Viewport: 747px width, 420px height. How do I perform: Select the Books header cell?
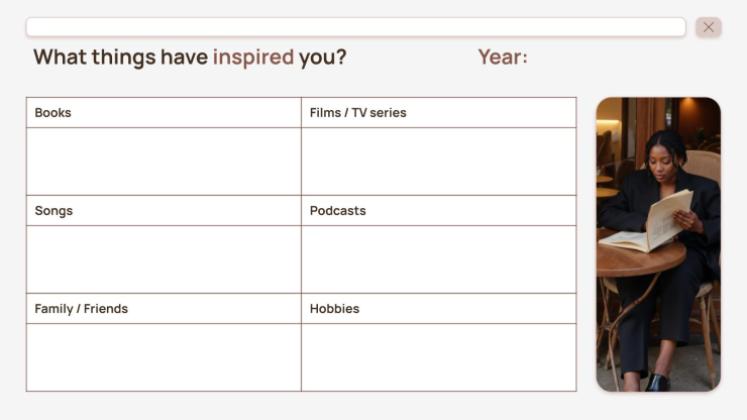click(163, 113)
